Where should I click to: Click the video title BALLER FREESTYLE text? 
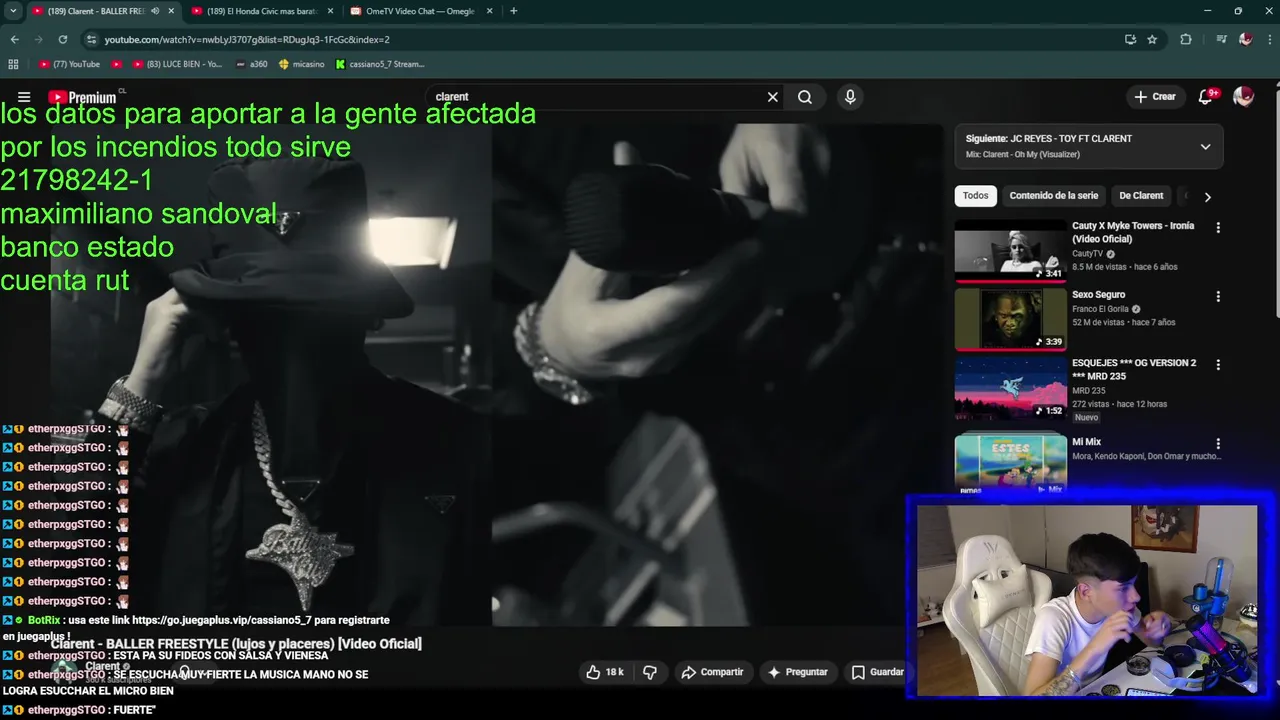pos(237,644)
